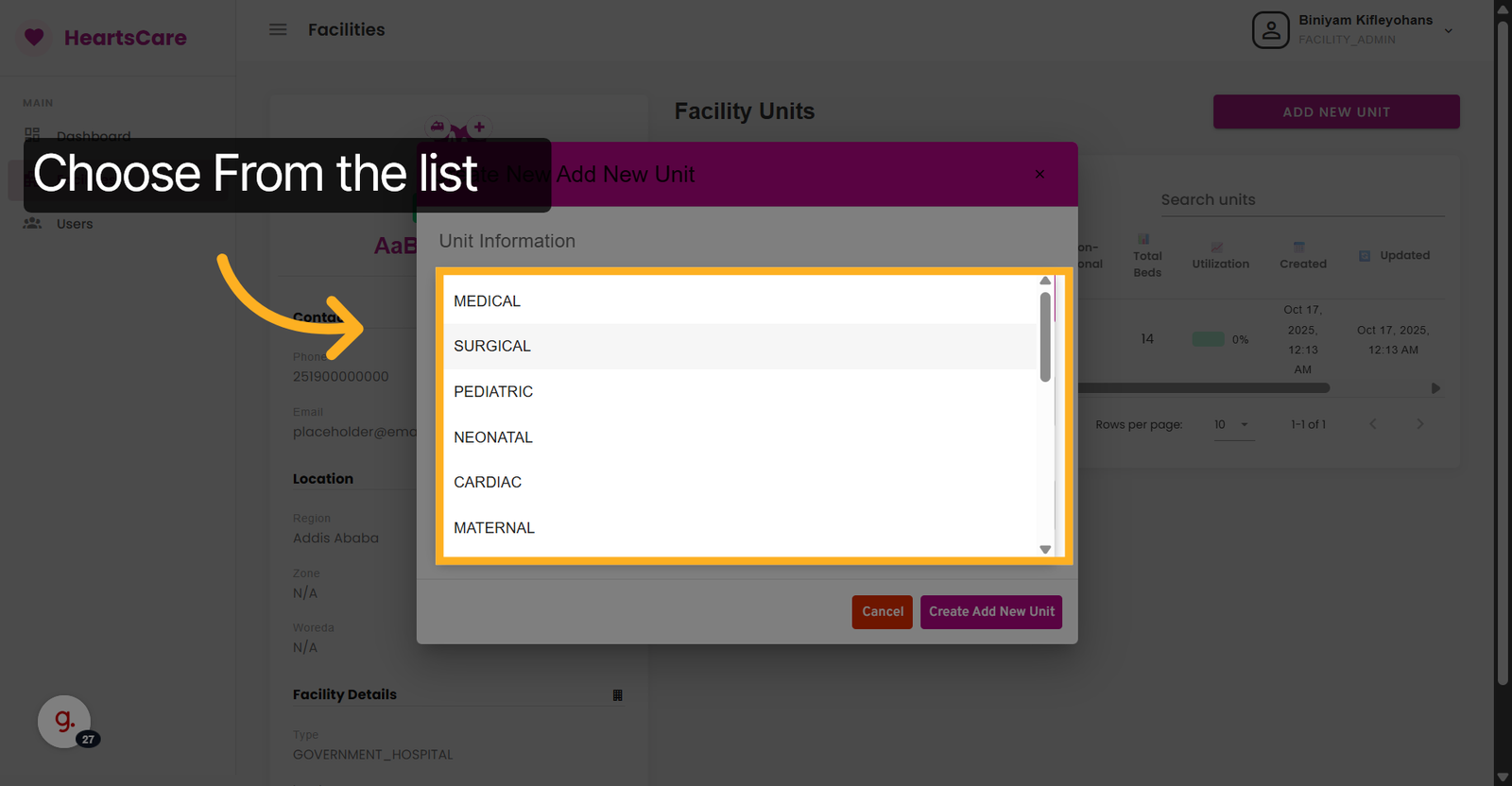Click the Search units field

(x=1301, y=200)
